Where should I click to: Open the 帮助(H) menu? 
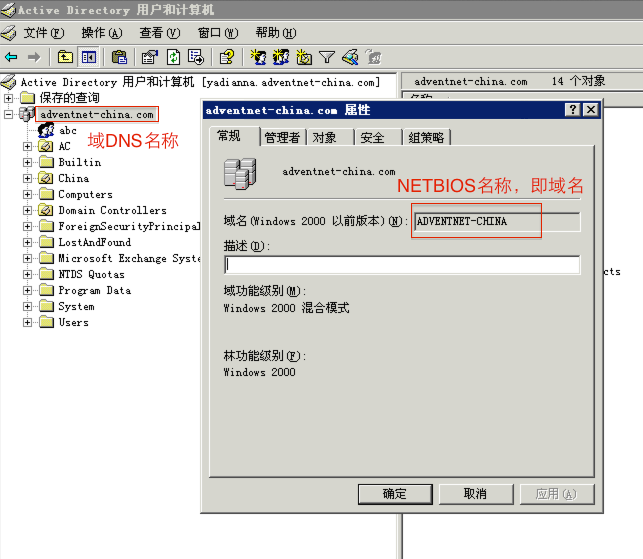(276, 33)
